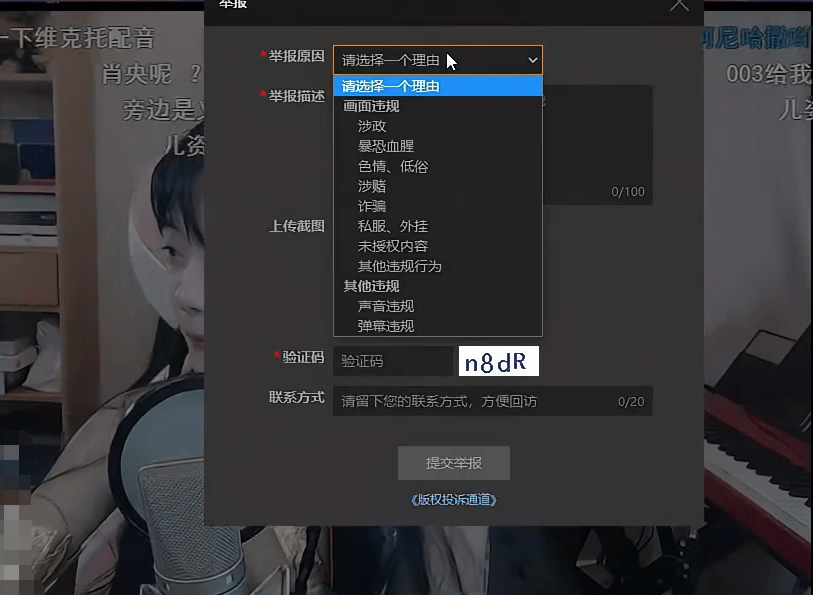Click the 画面违规 group header
The width and height of the screenshot is (813, 595).
[x=371, y=106]
